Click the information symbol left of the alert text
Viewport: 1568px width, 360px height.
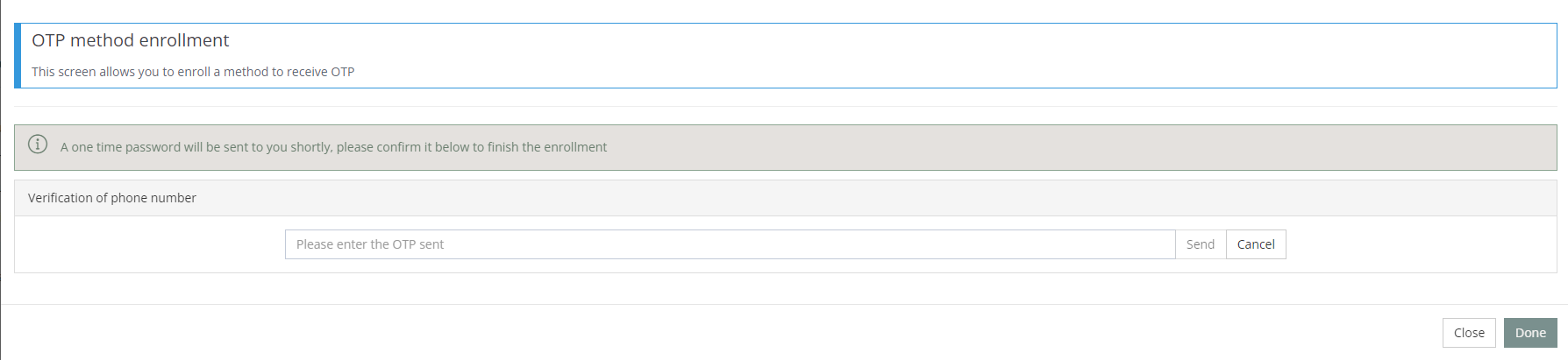click(x=38, y=145)
